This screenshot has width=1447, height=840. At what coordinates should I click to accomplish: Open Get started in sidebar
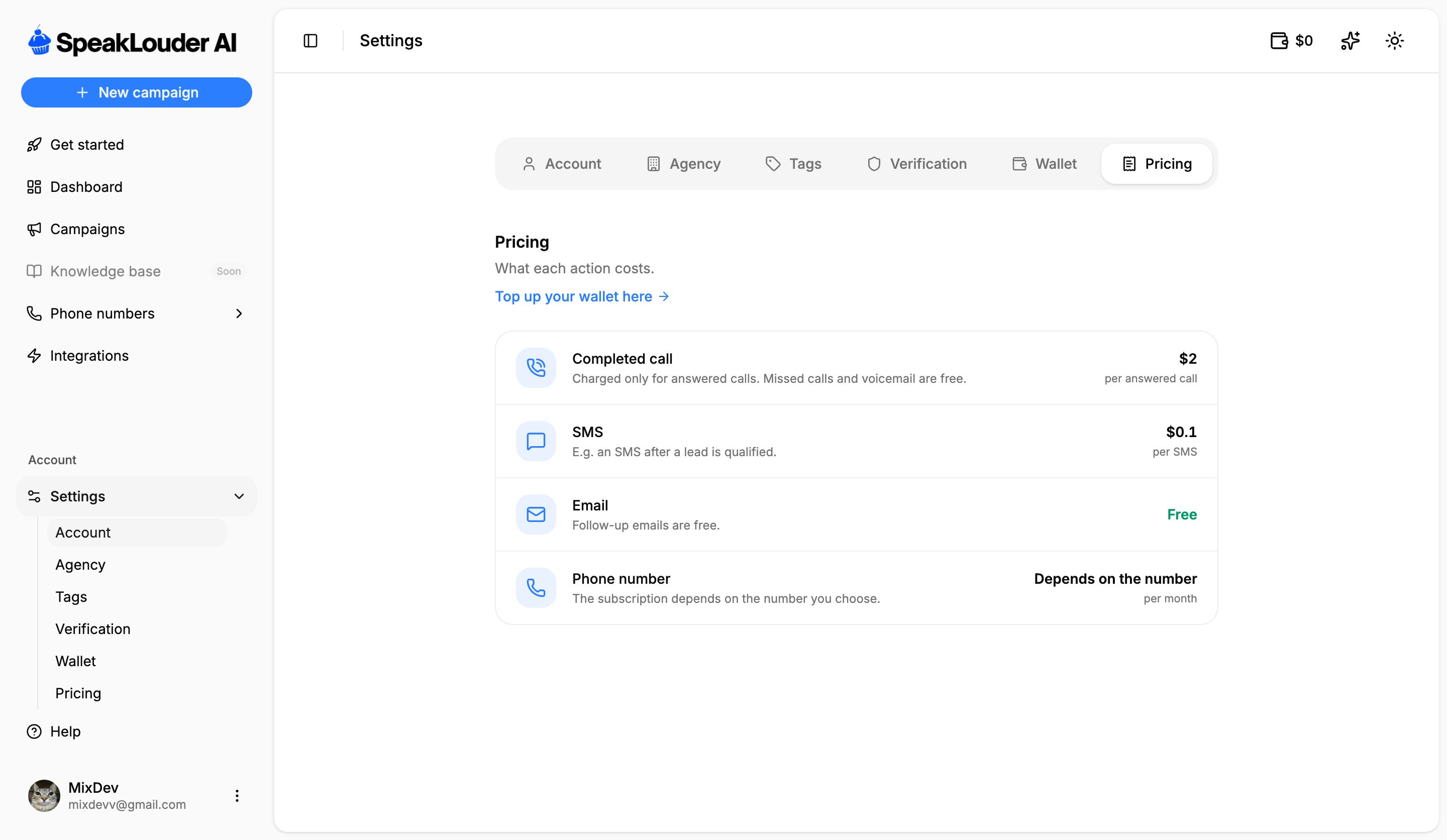[x=136, y=145]
